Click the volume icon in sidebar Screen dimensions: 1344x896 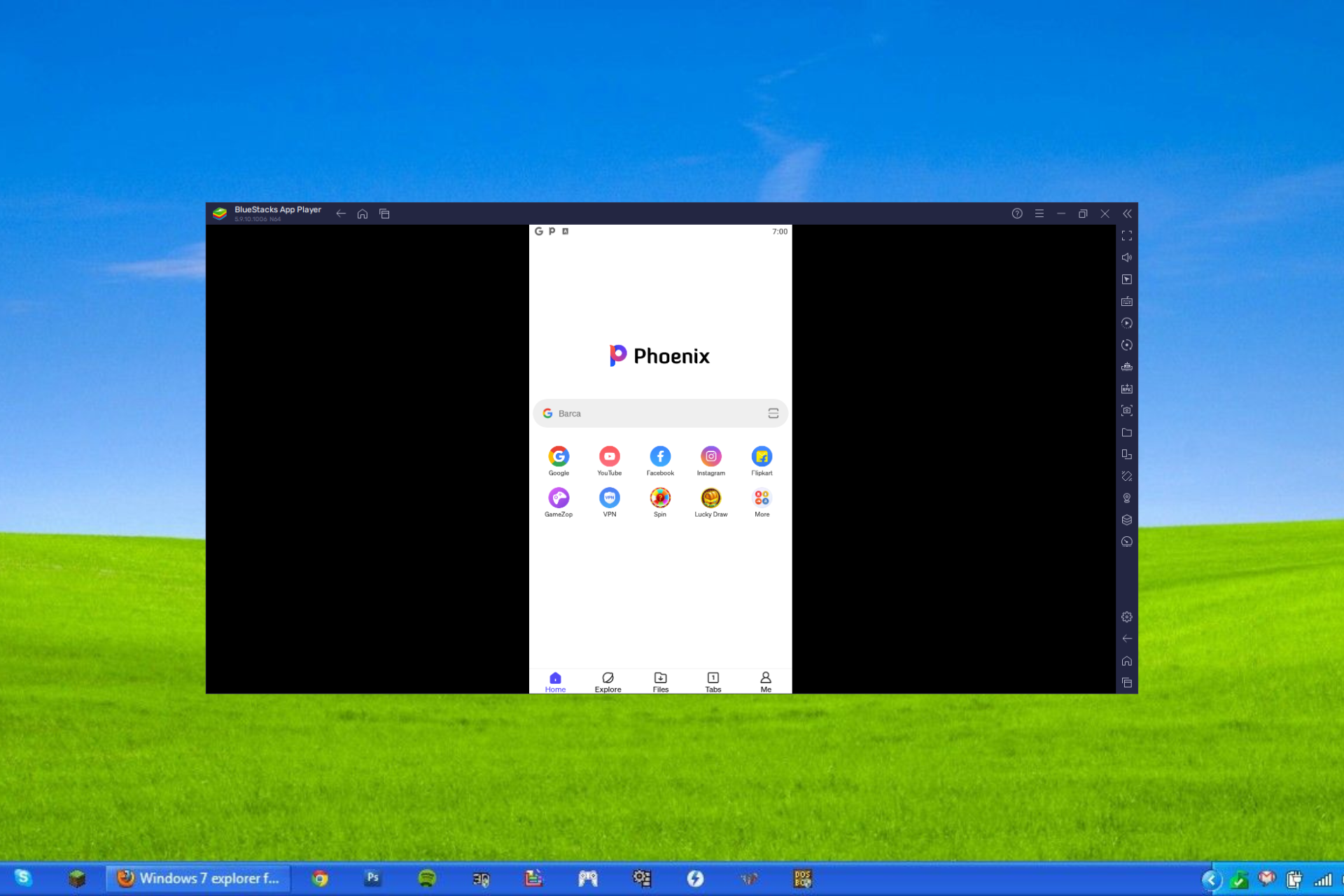click(1127, 258)
